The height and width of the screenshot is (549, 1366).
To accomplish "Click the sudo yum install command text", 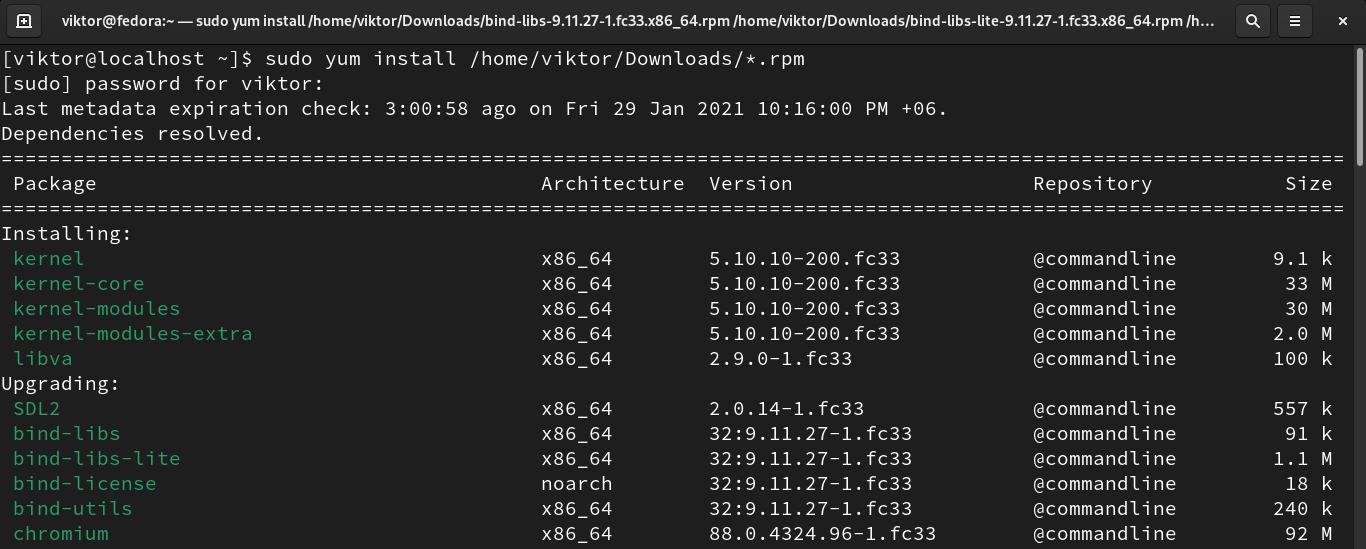I will pos(534,58).
